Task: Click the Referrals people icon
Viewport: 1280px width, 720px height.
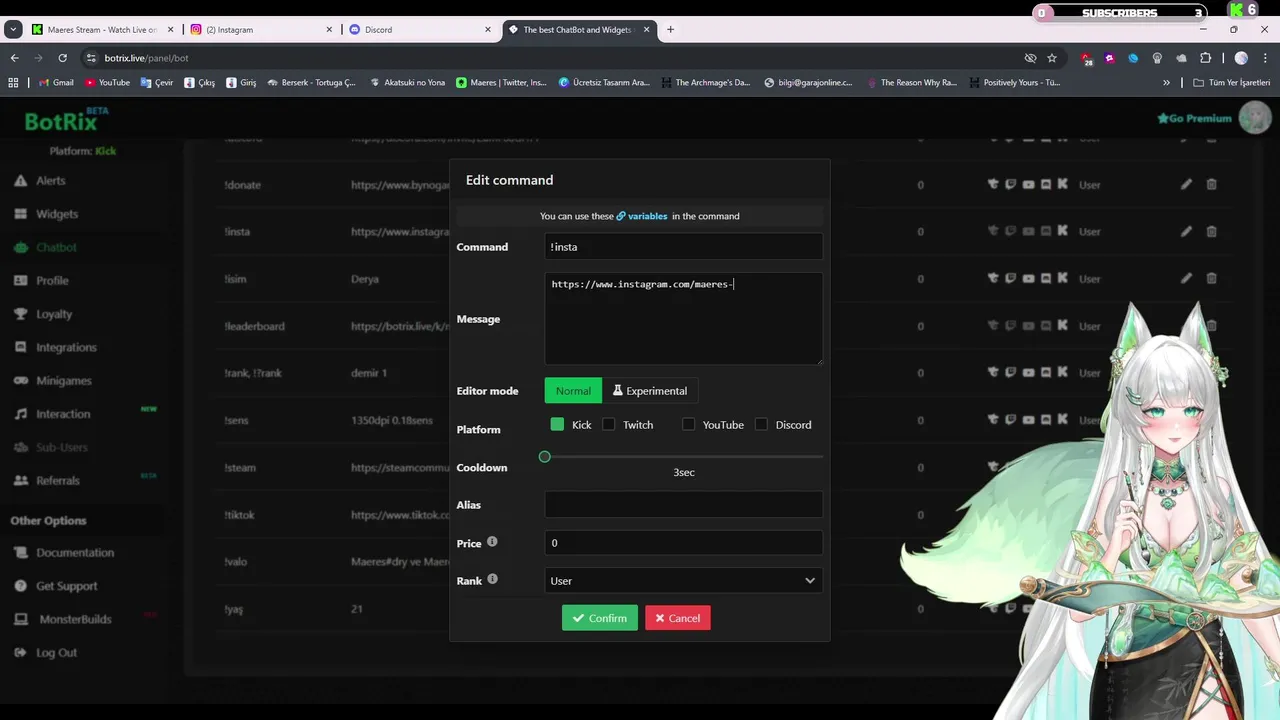Action: (x=20, y=481)
